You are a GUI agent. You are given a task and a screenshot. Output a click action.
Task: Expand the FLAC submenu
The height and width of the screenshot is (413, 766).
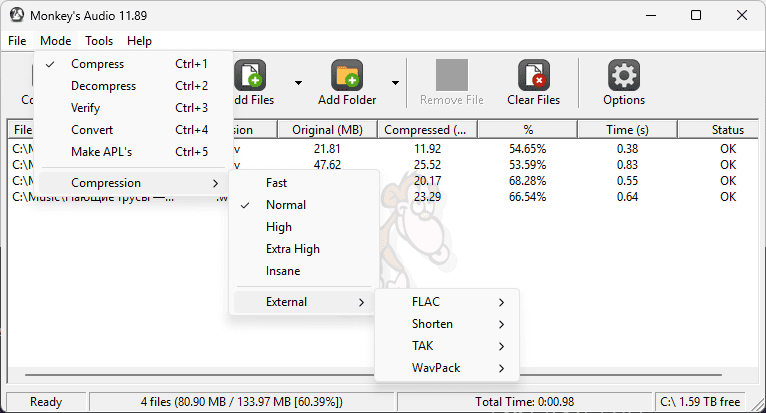click(447, 302)
